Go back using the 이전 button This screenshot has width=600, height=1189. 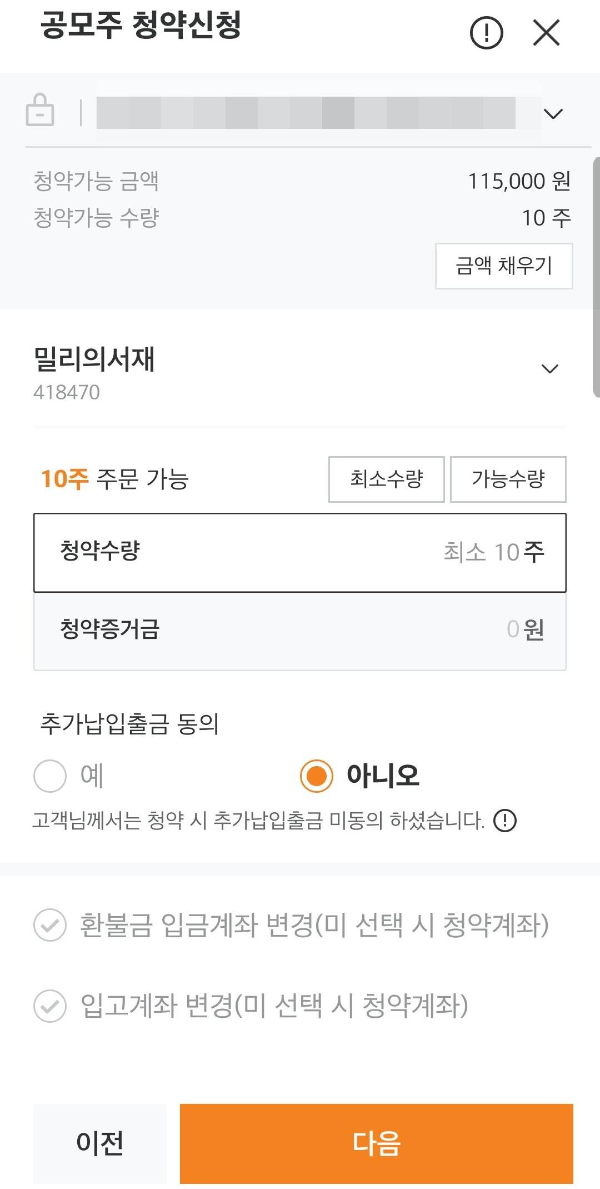tap(99, 1143)
